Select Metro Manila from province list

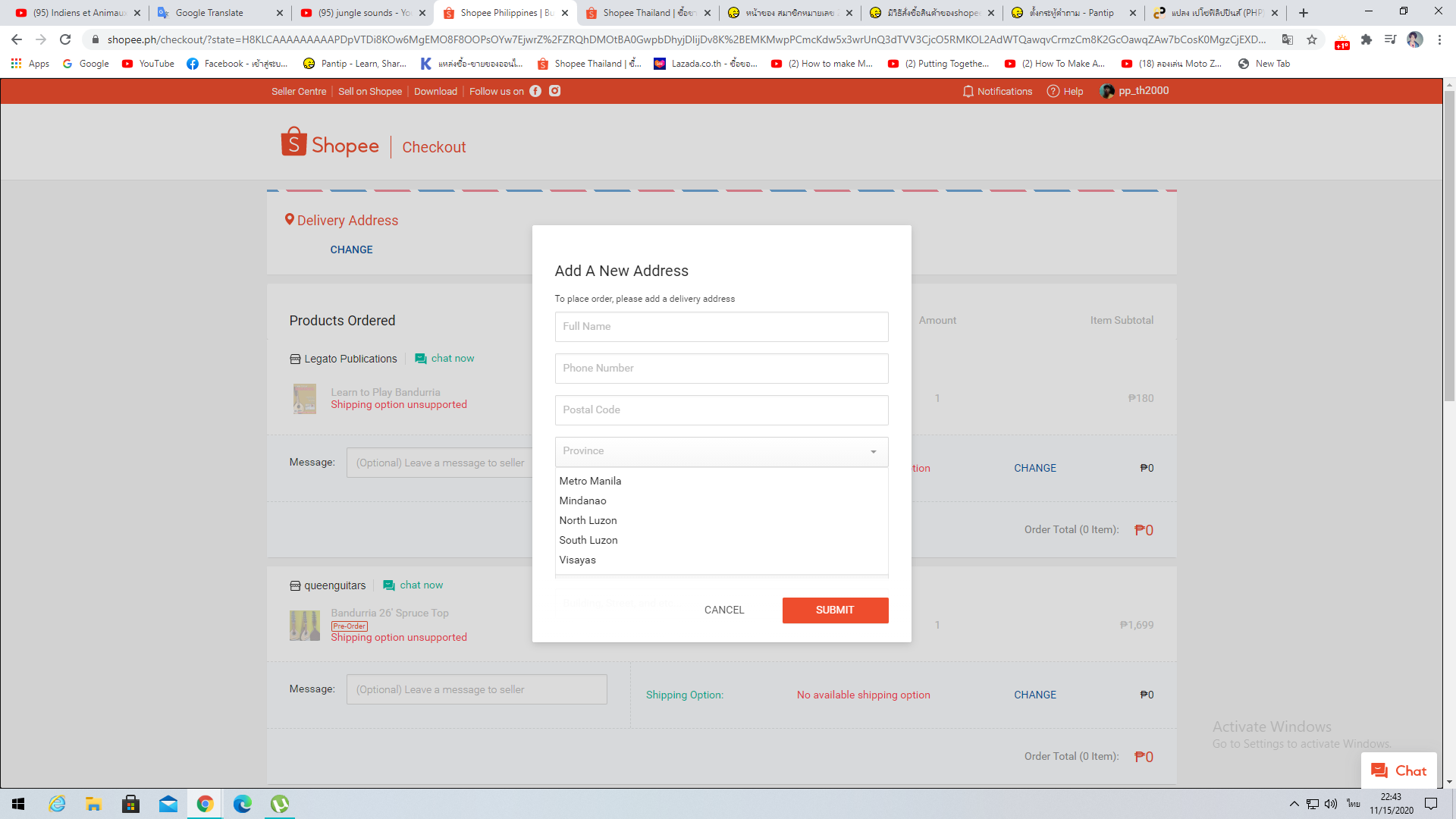point(590,481)
